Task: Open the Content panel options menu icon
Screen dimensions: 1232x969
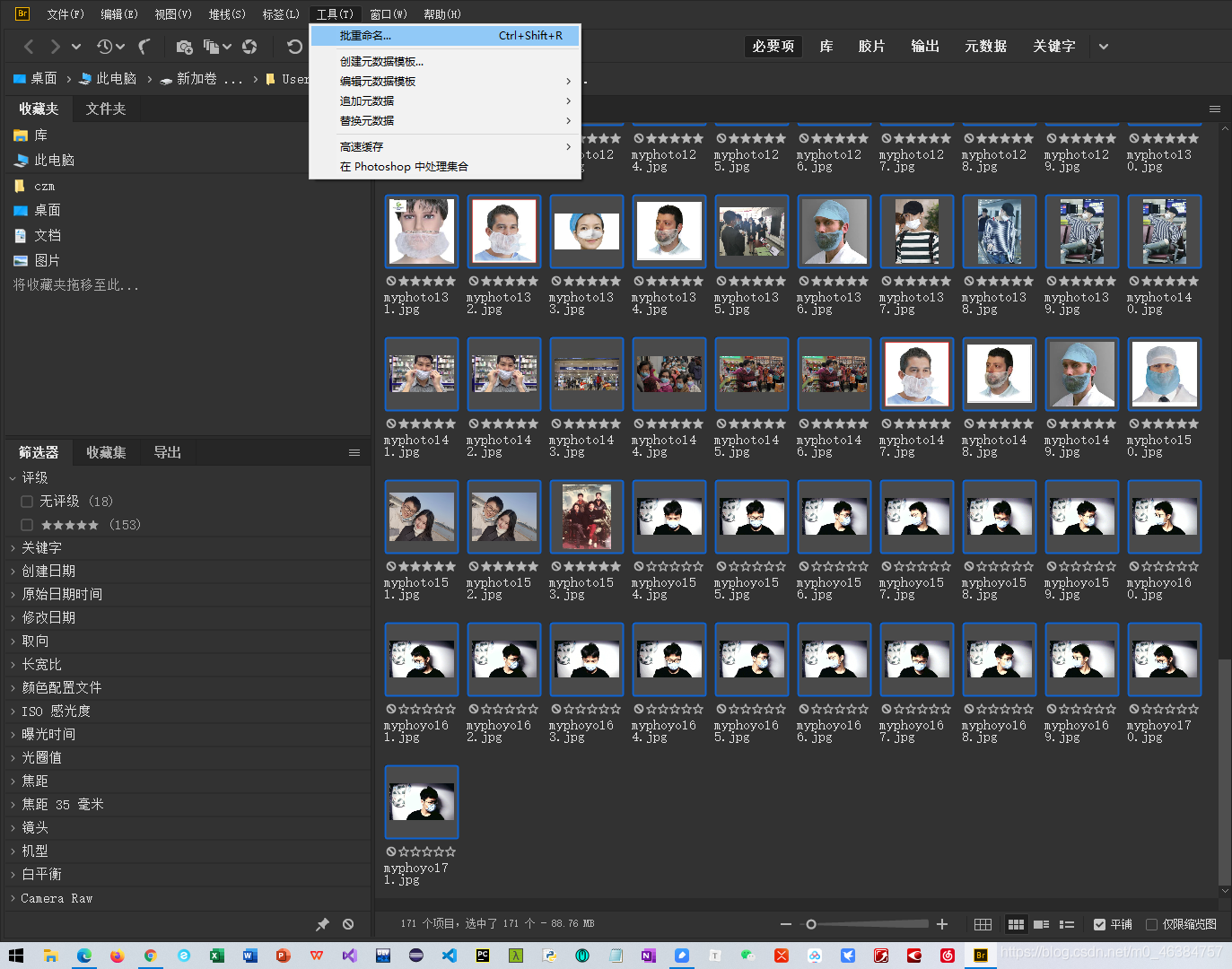Action: (1215, 109)
